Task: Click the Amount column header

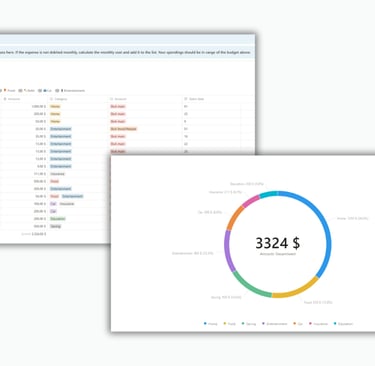Action: tap(12, 99)
